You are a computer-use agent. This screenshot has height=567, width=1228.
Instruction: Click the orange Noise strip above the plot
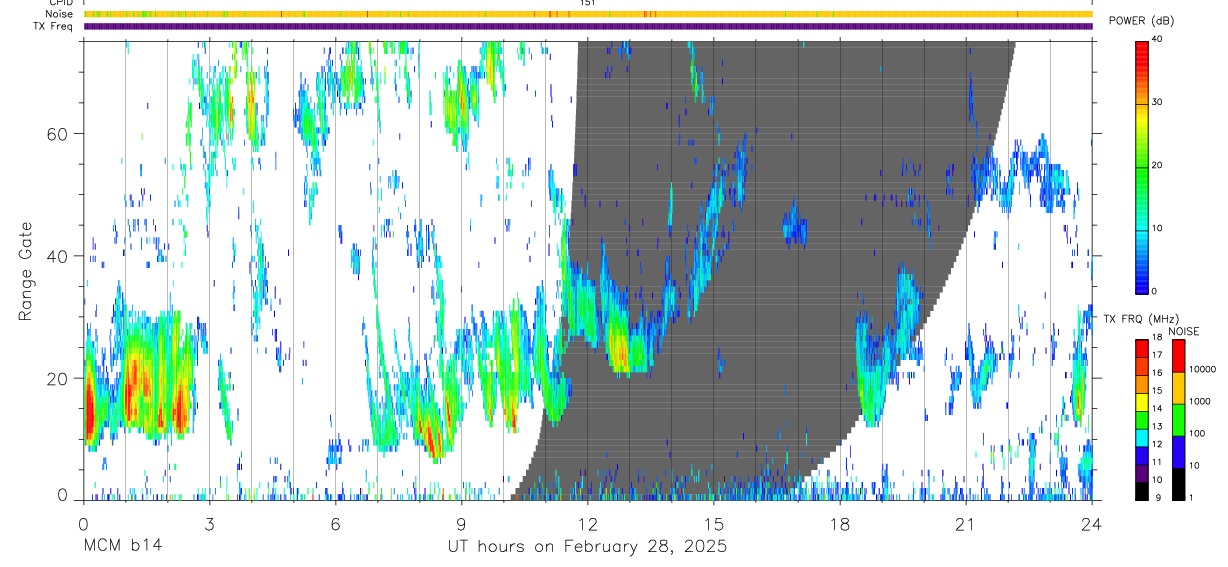(x=588, y=14)
